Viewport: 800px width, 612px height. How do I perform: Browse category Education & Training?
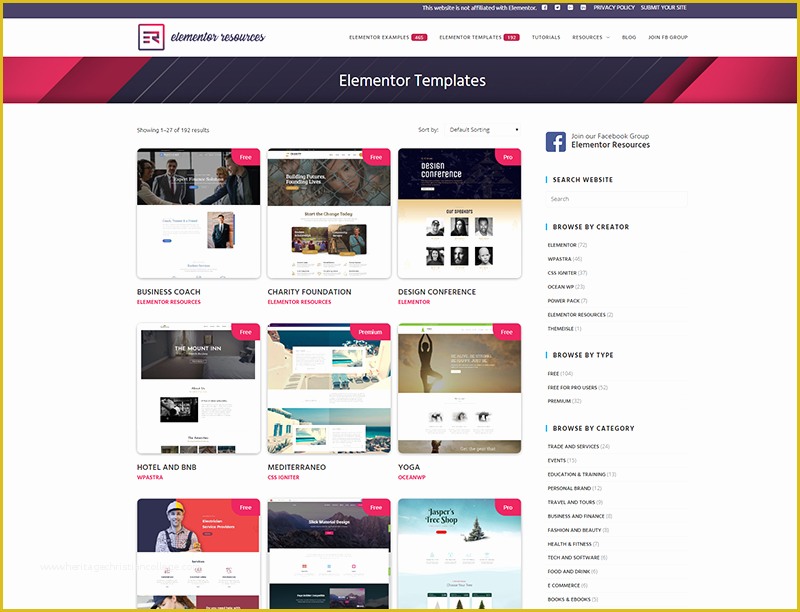click(582, 474)
